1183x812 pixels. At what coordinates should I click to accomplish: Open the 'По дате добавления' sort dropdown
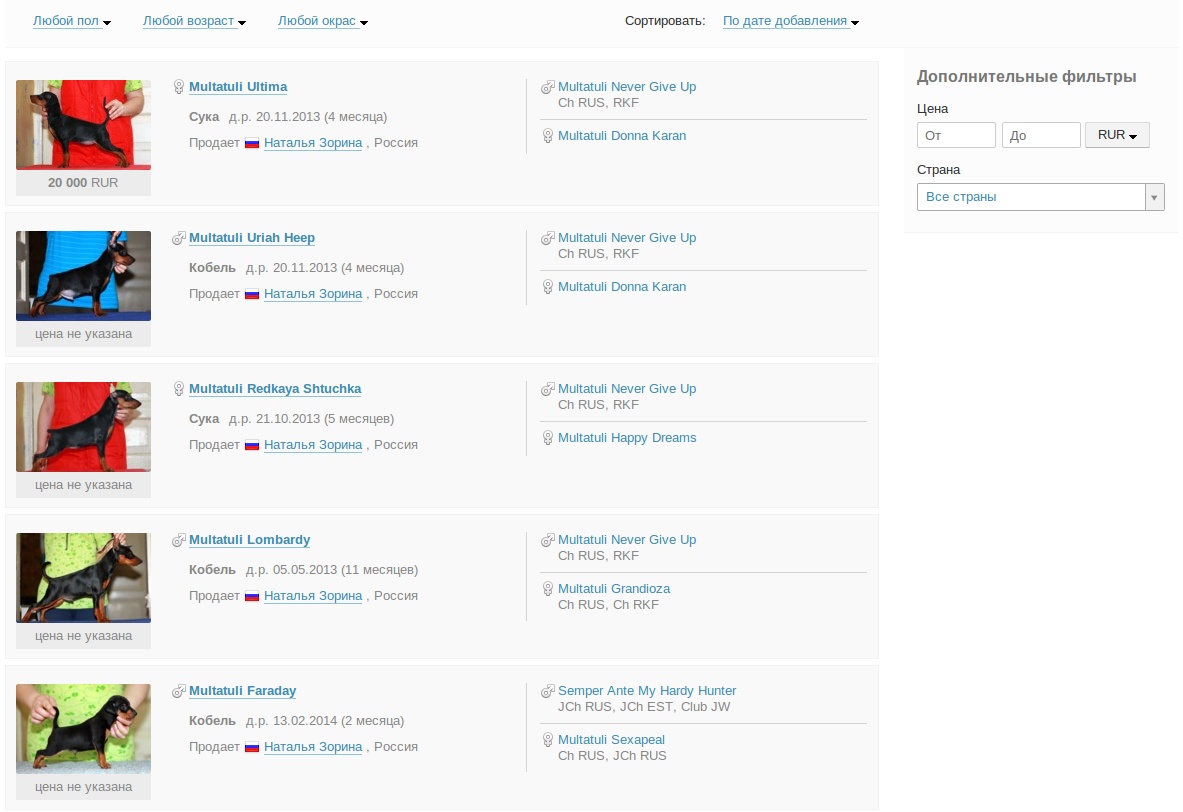pos(791,21)
